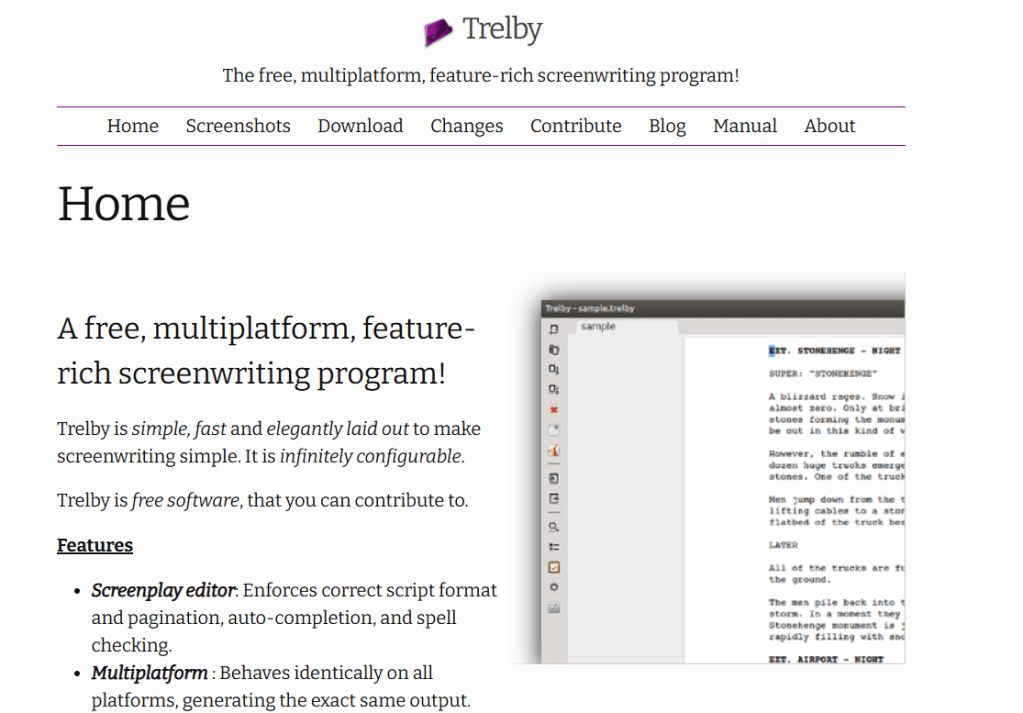Viewport: 1023px width, 713px height.
Task: Select the sample tab in Trelby screenshot
Action: pyautogui.click(x=598, y=327)
